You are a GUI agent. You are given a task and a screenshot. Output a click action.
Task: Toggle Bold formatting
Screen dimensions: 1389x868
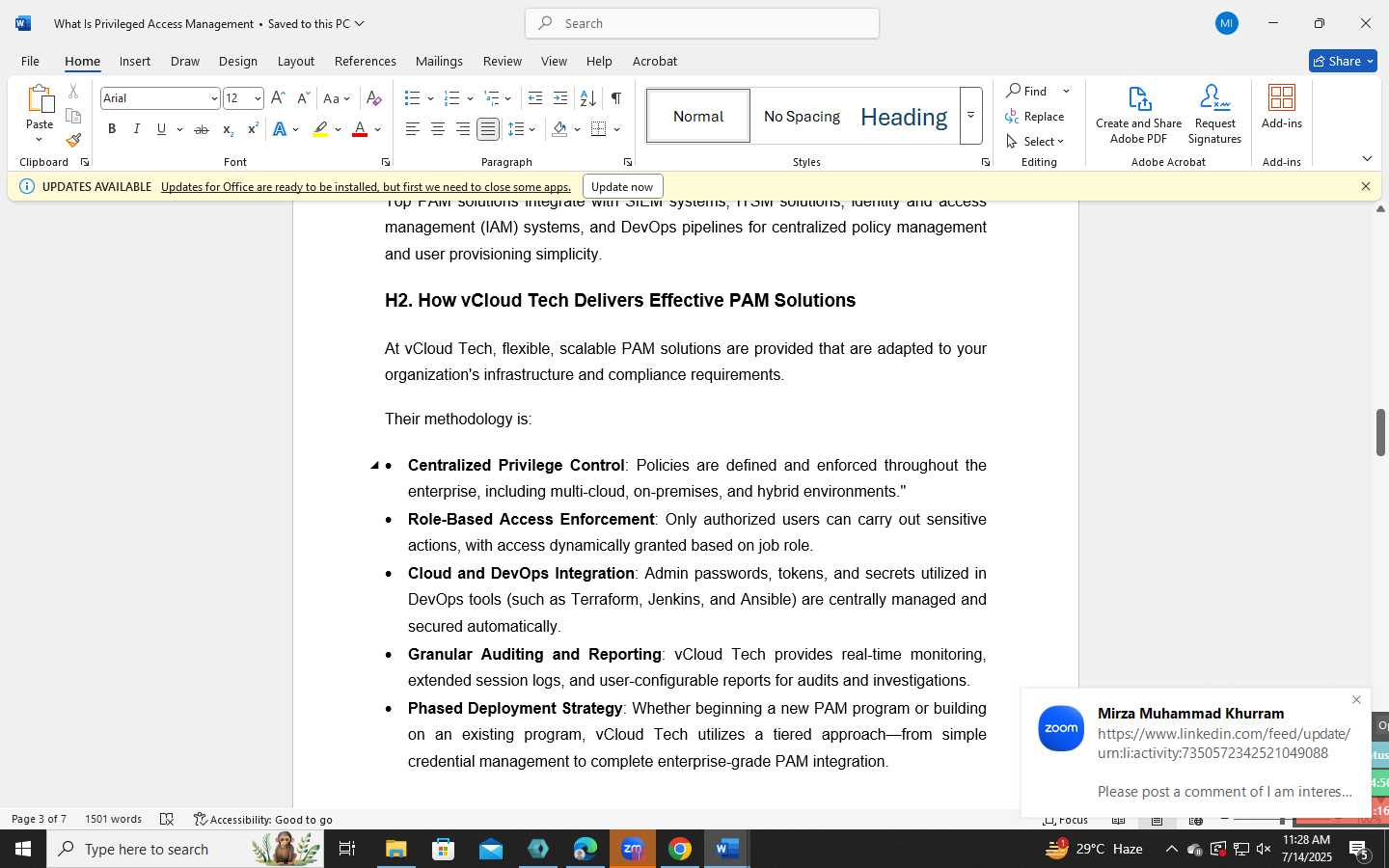coord(112,129)
